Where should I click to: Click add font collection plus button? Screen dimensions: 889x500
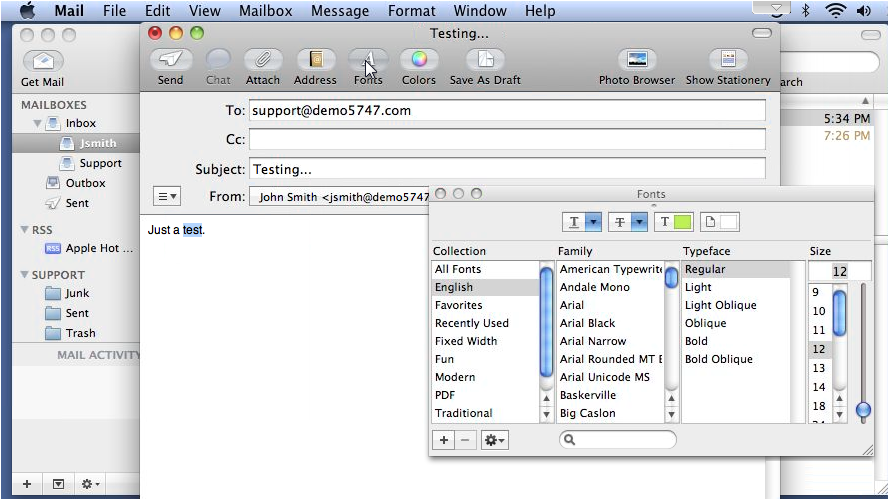(444, 440)
